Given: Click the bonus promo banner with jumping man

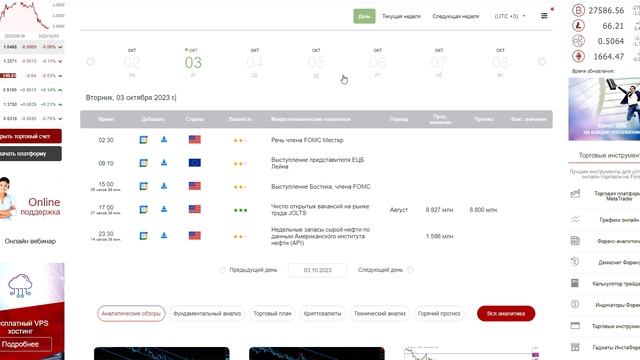Looking at the screenshot, I should 604,109.
